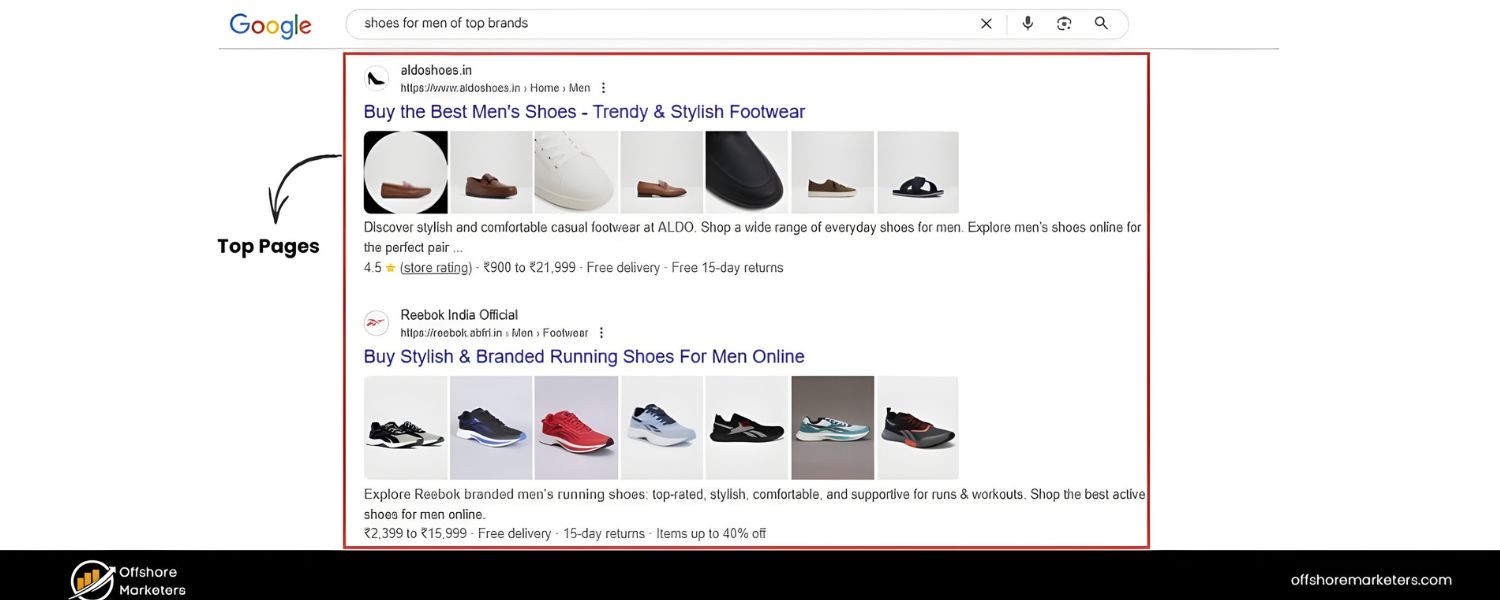Open the three-dot menu on the Reebok result
The image size is (1500, 600).
coord(601,332)
